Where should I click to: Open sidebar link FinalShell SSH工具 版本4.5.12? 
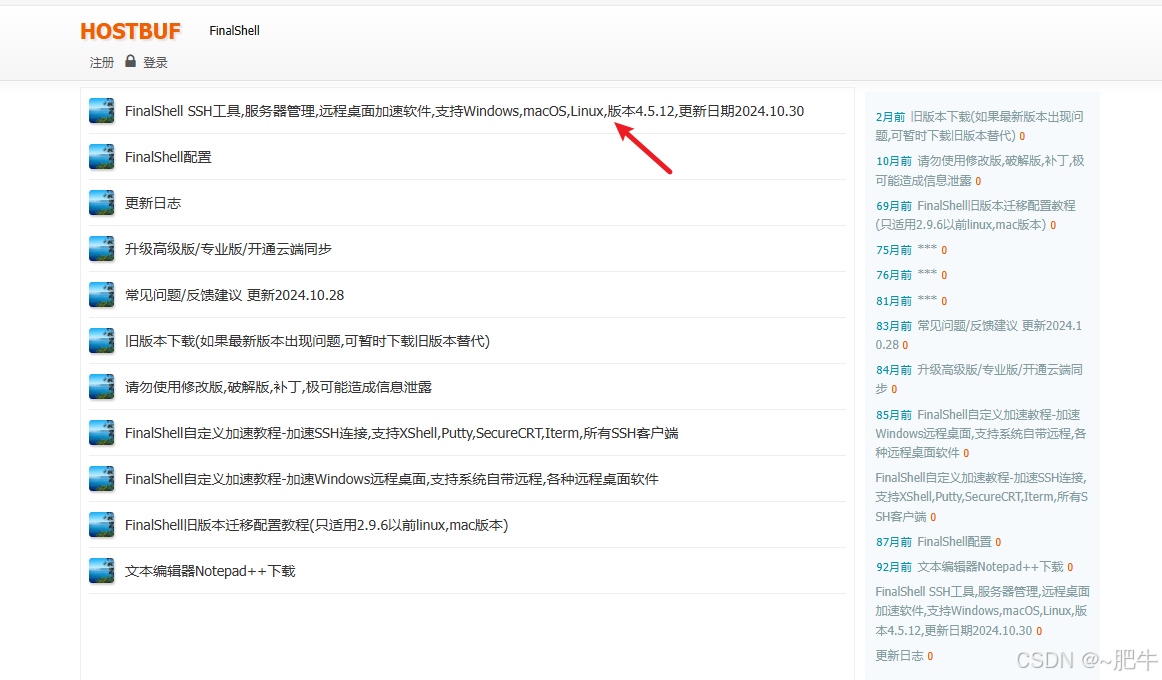pyautogui.click(x=983, y=611)
